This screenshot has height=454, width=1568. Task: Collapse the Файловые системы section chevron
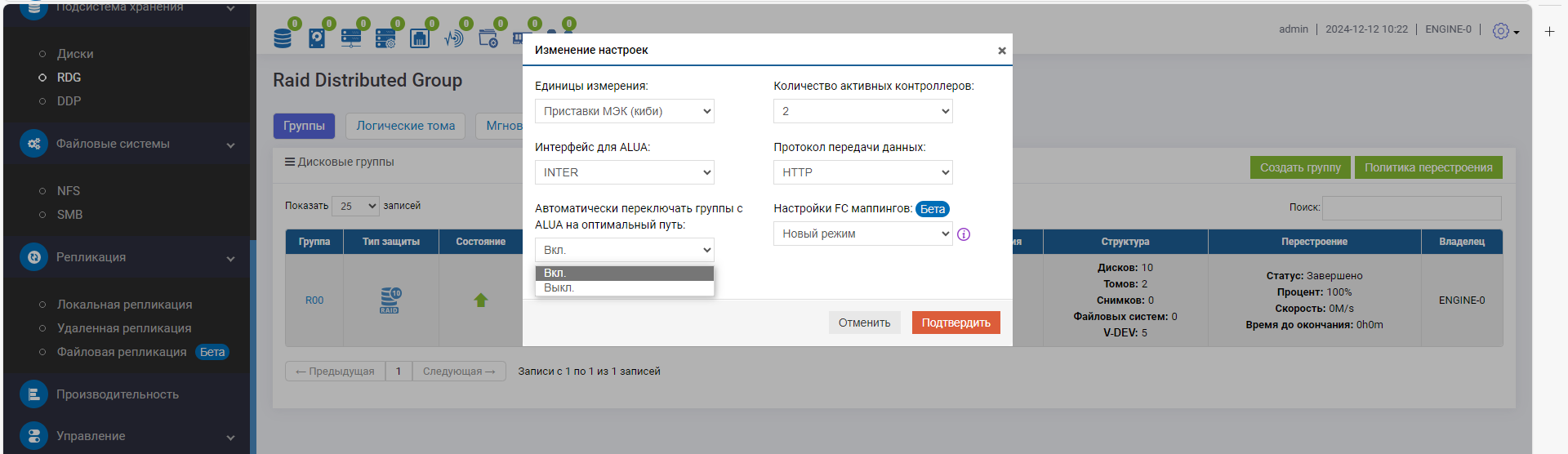pyautogui.click(x=230, y=145)
